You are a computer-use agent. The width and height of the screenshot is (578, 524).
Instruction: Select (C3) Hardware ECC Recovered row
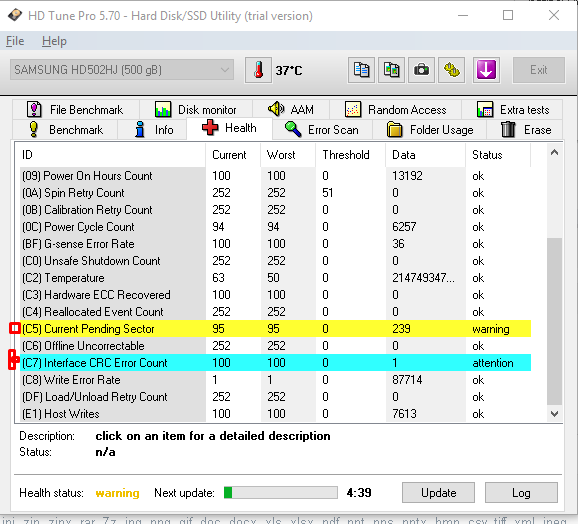[275, 295]
